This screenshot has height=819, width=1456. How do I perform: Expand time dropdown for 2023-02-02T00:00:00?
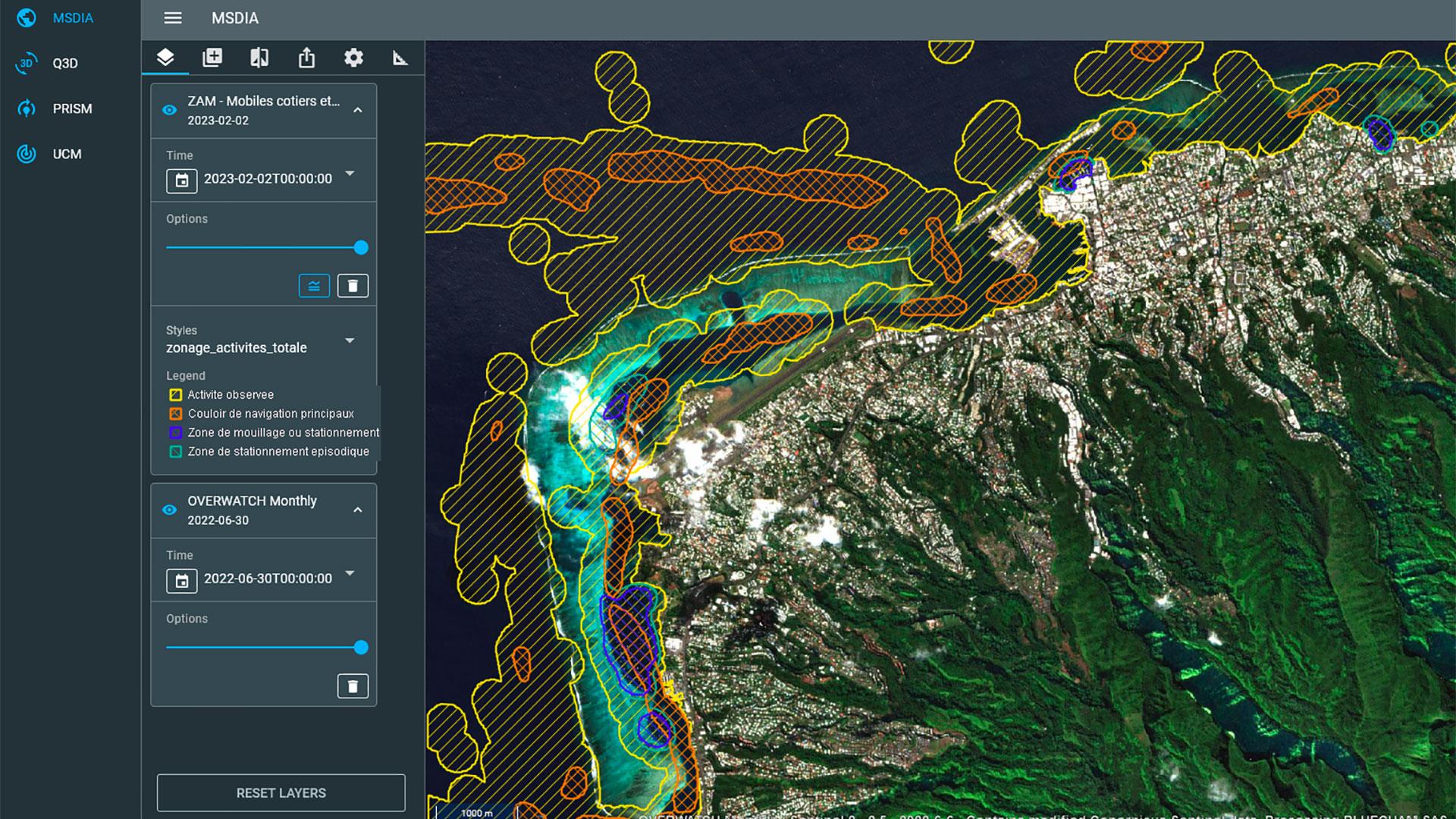[x=350, y=174]
